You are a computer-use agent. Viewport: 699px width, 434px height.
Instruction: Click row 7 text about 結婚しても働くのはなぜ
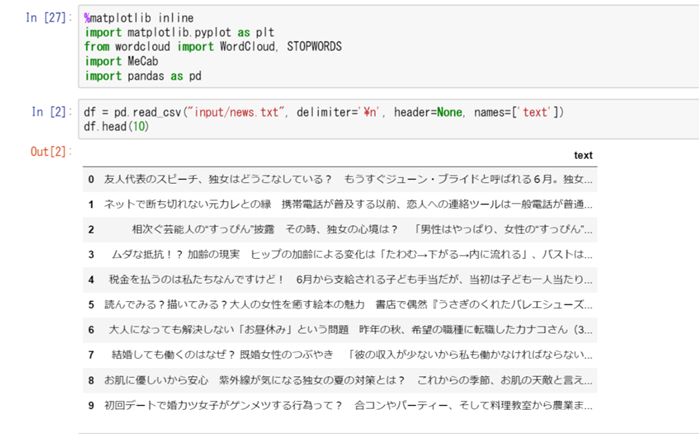352,355
